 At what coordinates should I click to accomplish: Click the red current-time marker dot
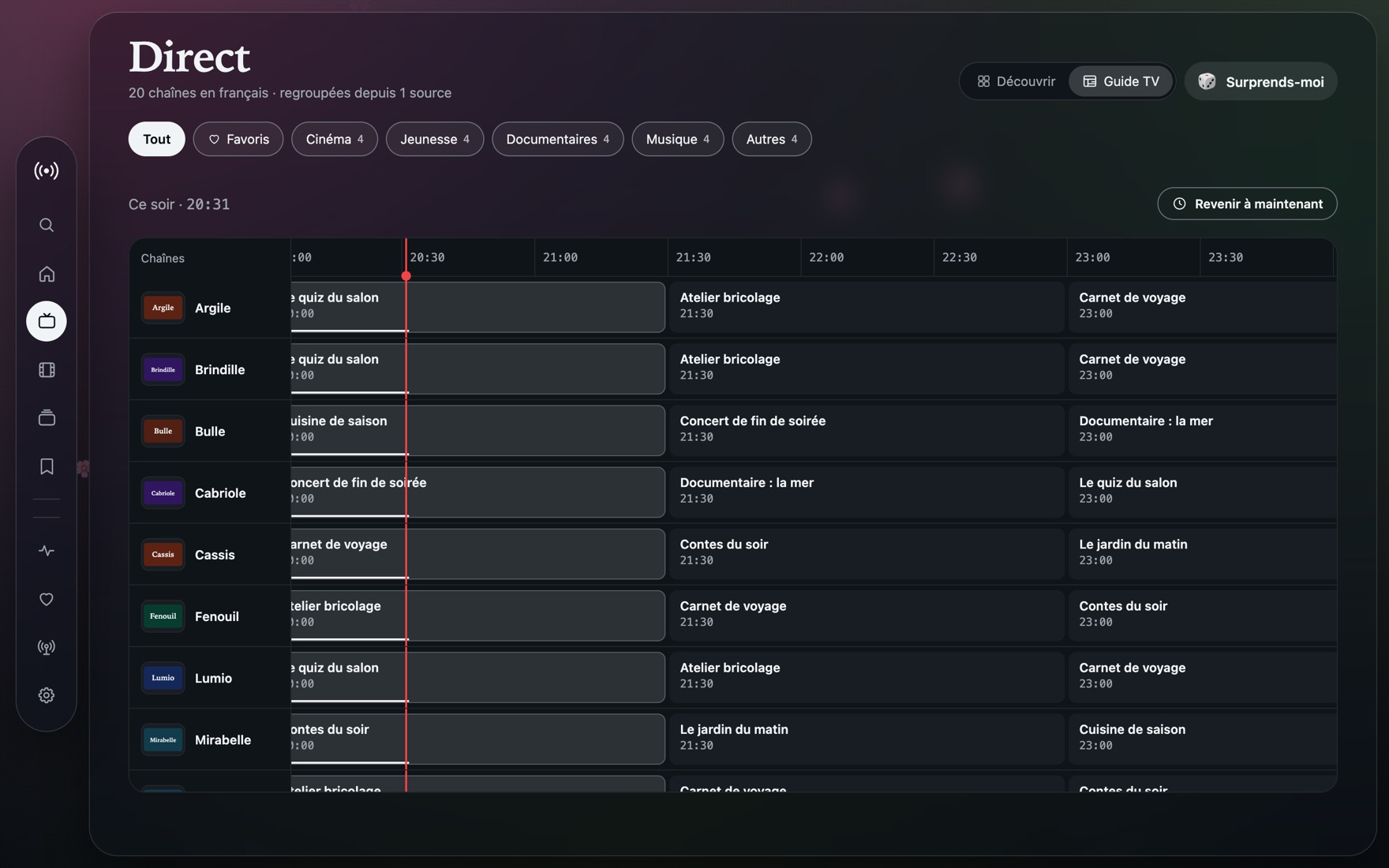pos(406,276)
